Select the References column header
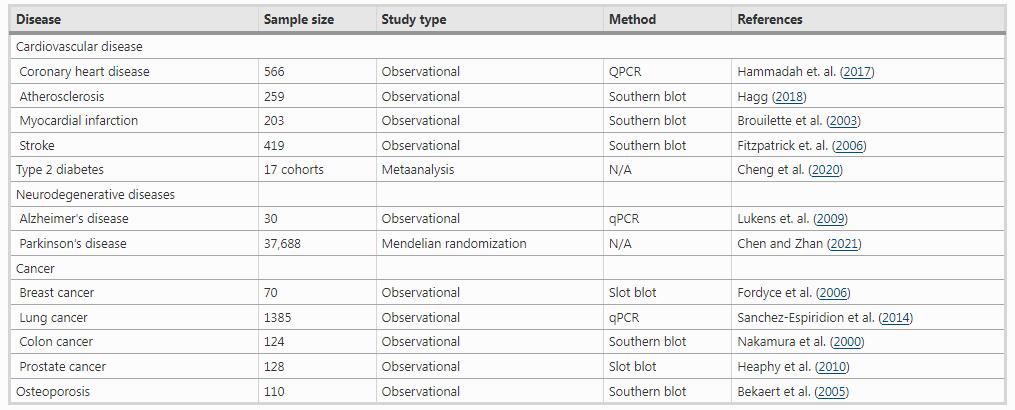The width and height of the screenshot is (1015, 410). 769,19
